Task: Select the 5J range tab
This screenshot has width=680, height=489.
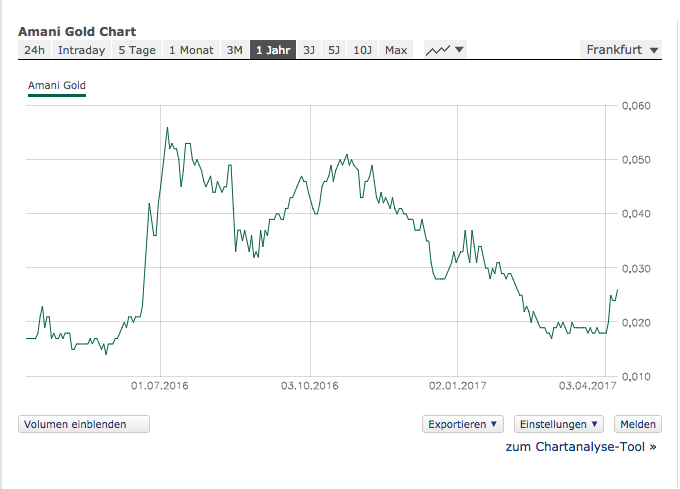Action: pyautogui.click(x=334, y=50)
